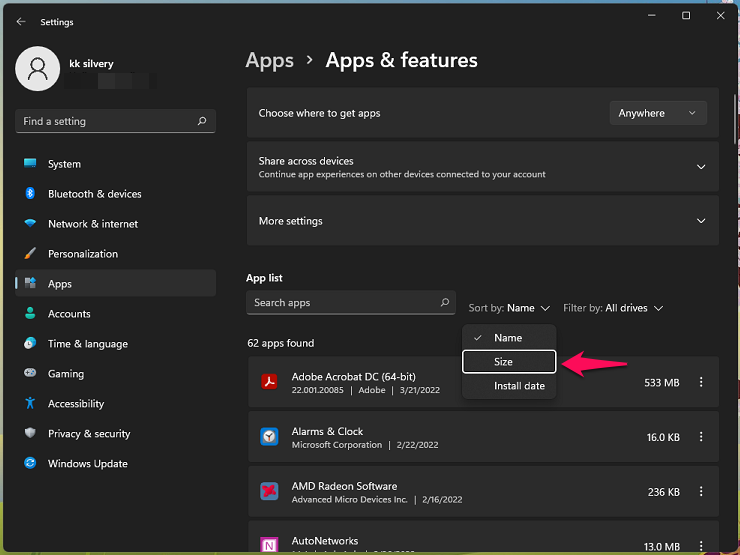Open Windows Update
740x555 pixels.
(116, 463)
